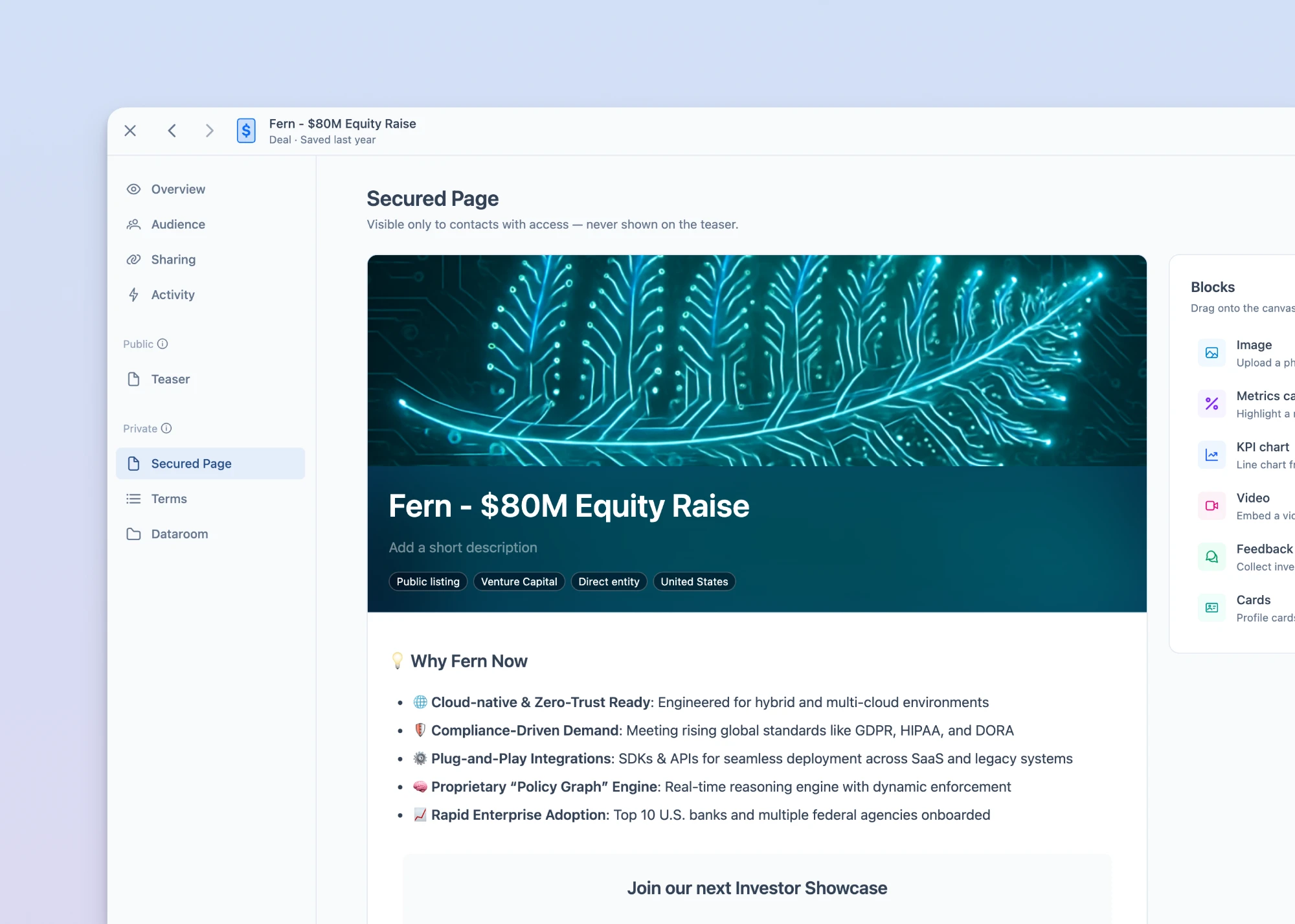
Task: Click the fern cover image
Action: (757, 361)
